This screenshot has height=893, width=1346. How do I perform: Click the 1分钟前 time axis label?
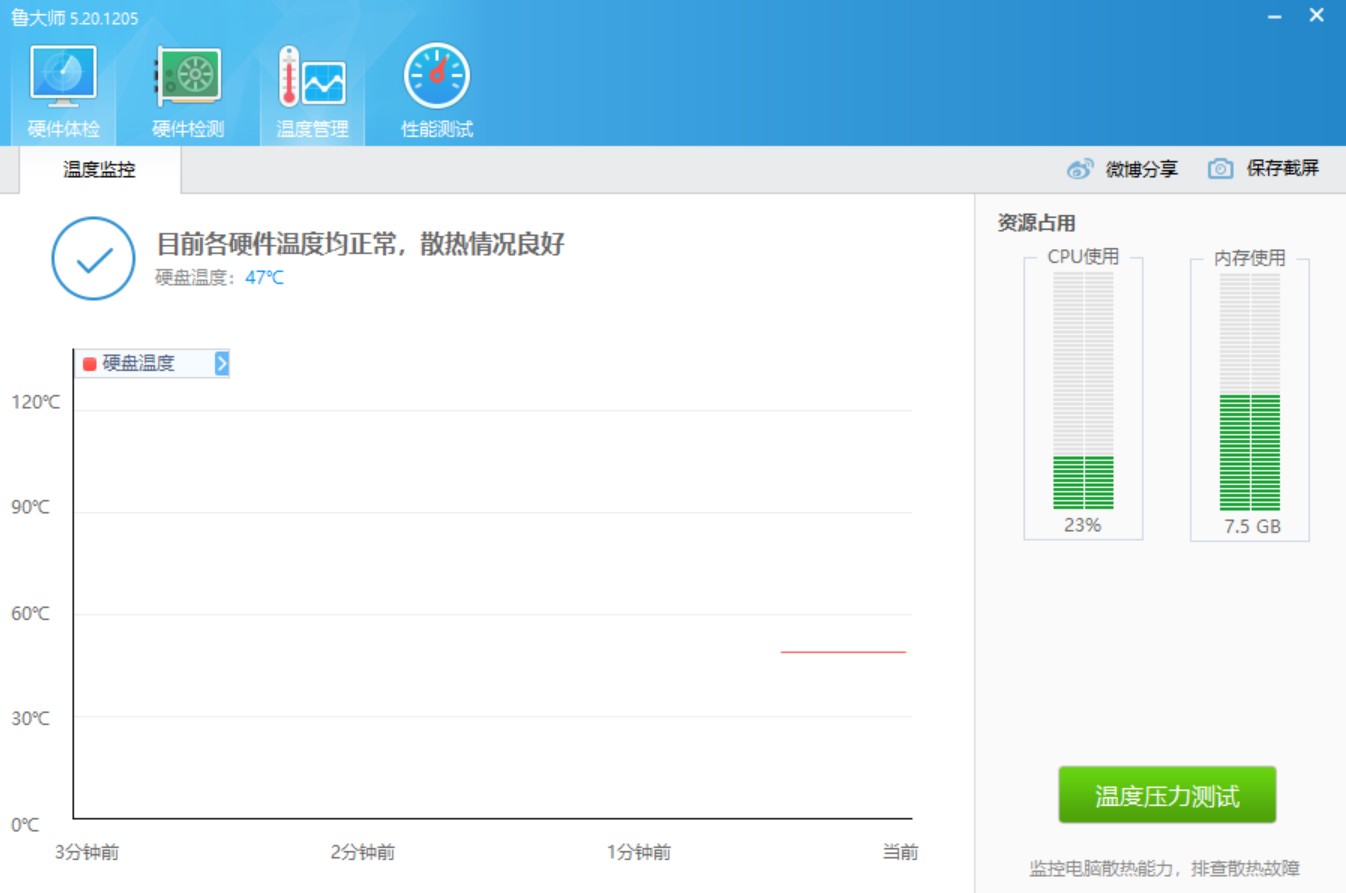pos(639,853)
